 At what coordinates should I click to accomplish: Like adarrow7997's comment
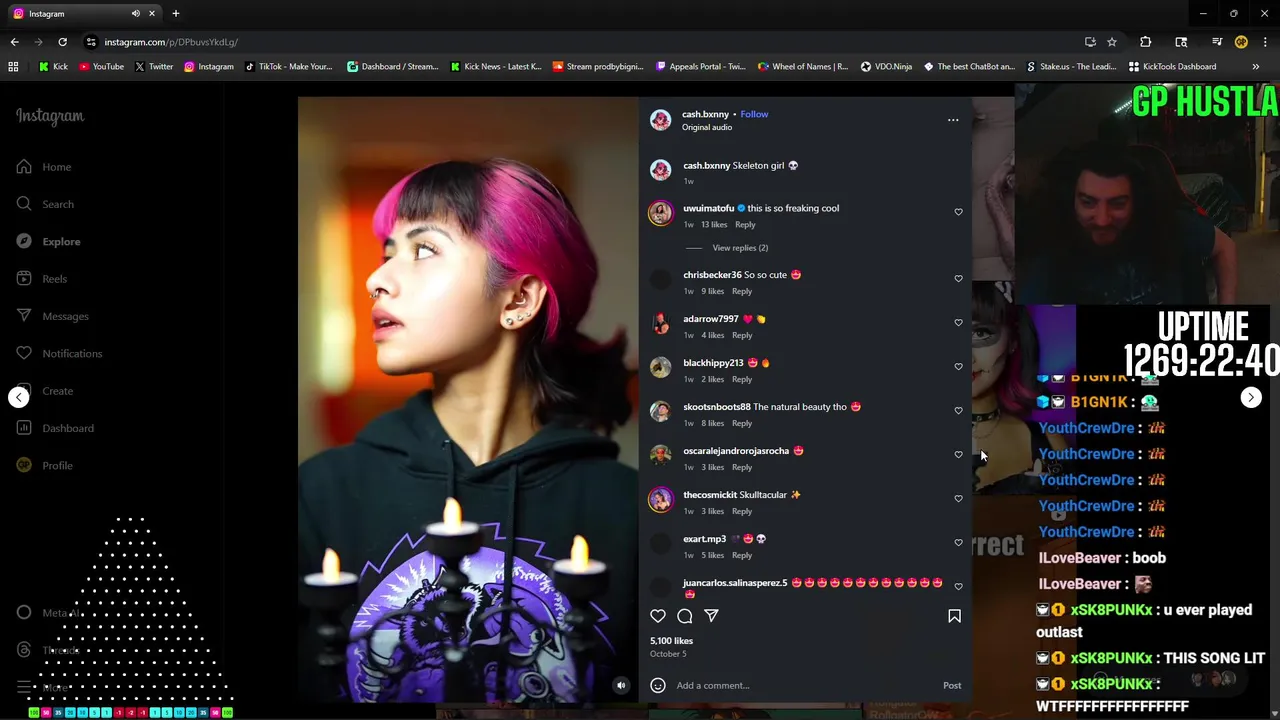tap(958, 322)
